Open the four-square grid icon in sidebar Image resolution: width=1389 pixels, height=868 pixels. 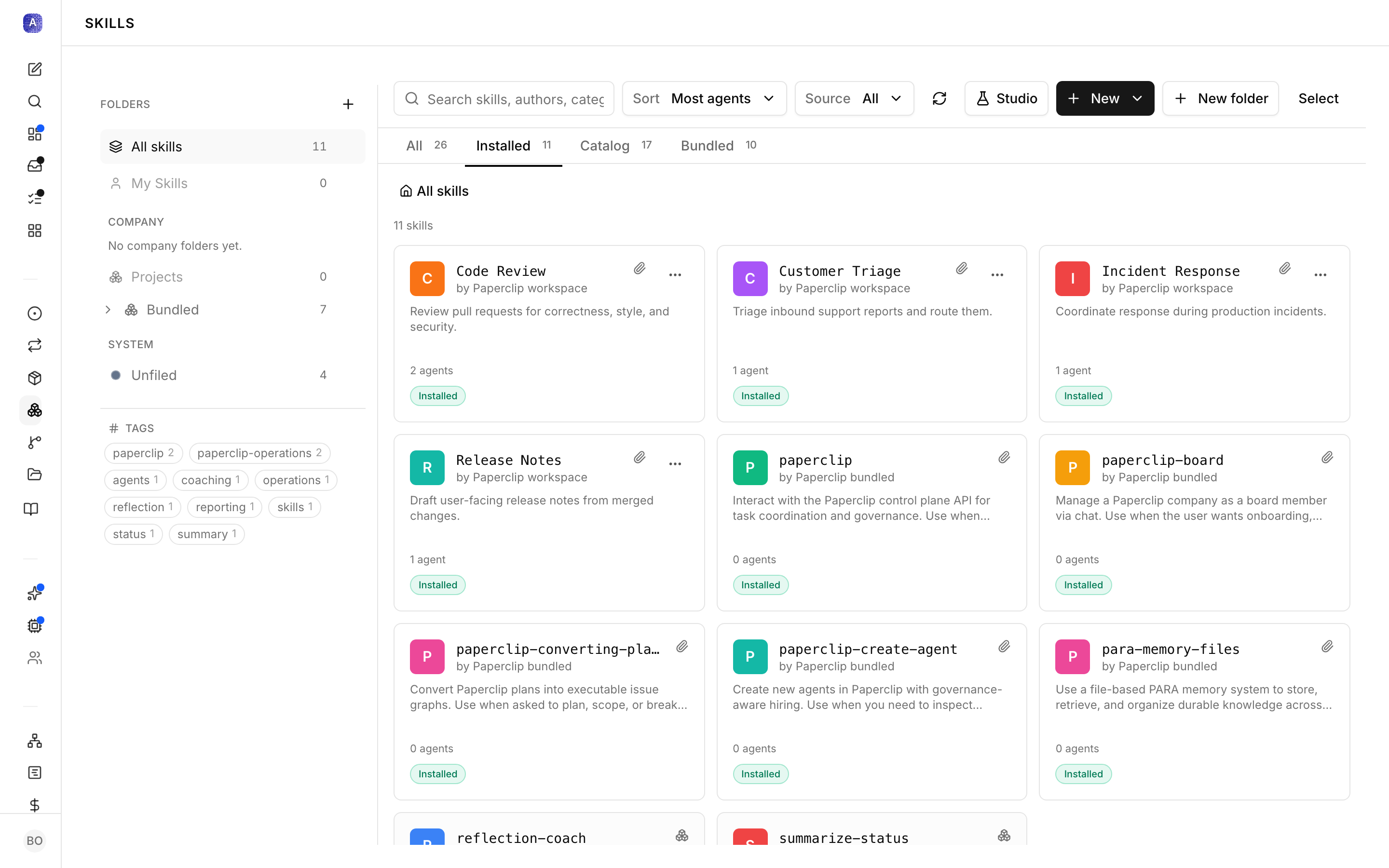(34, 231)
